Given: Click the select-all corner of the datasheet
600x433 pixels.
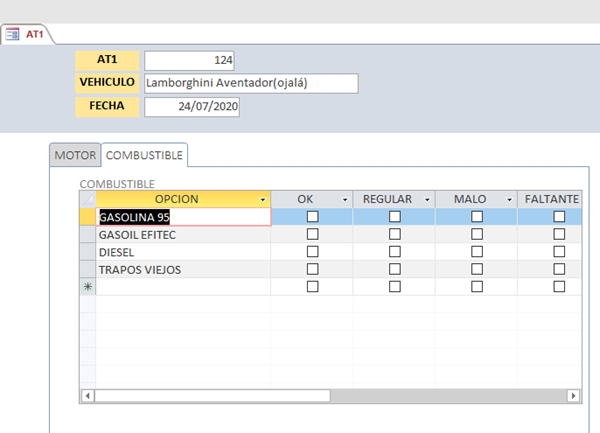Looking at the screenshot, I should click(87, 199).
